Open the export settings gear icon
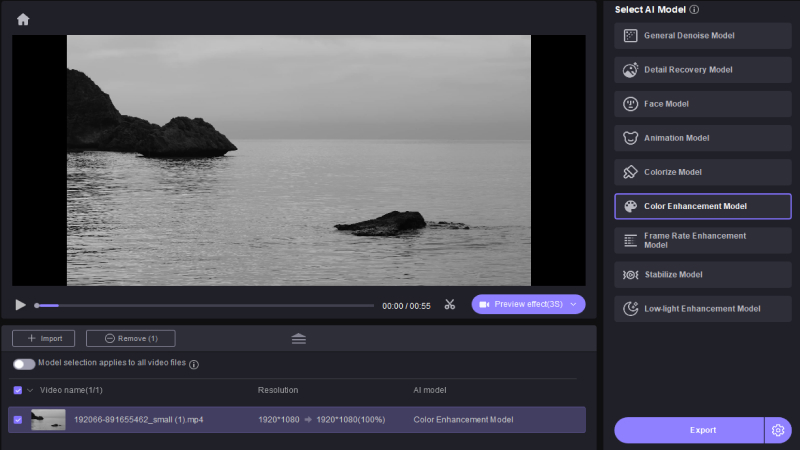 click(x=778, y=430)
